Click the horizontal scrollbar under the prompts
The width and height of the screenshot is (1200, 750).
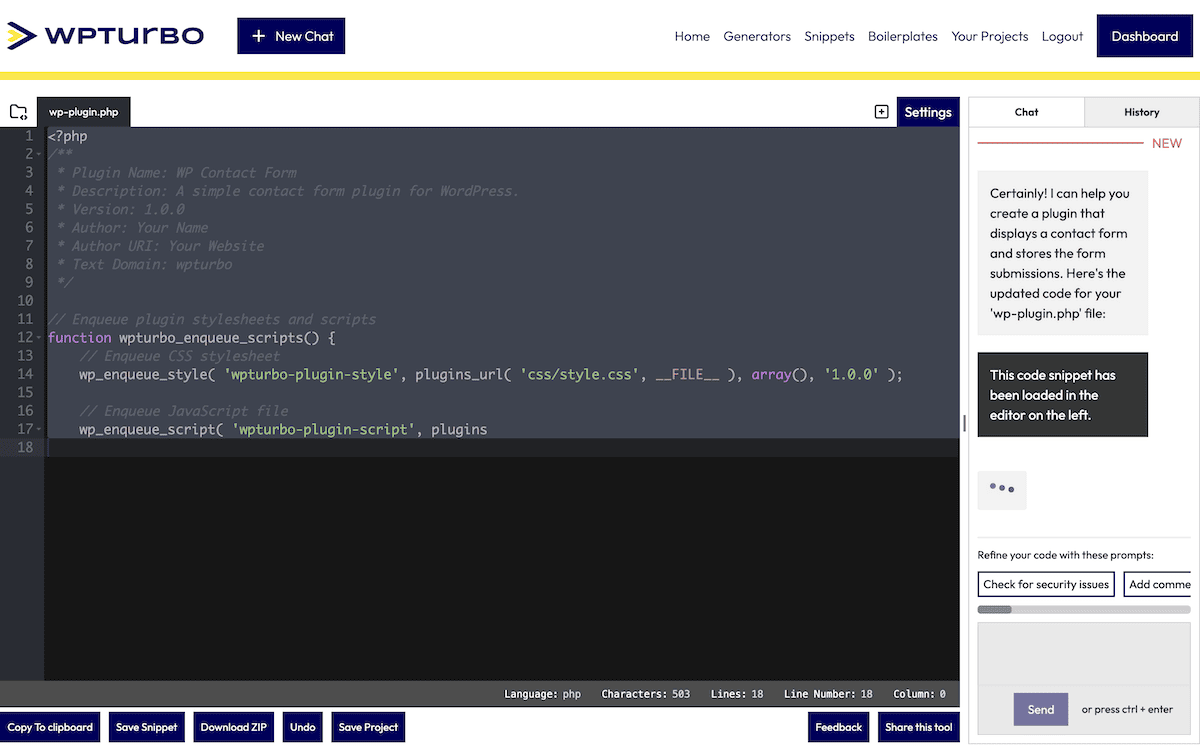[1084, 609]
